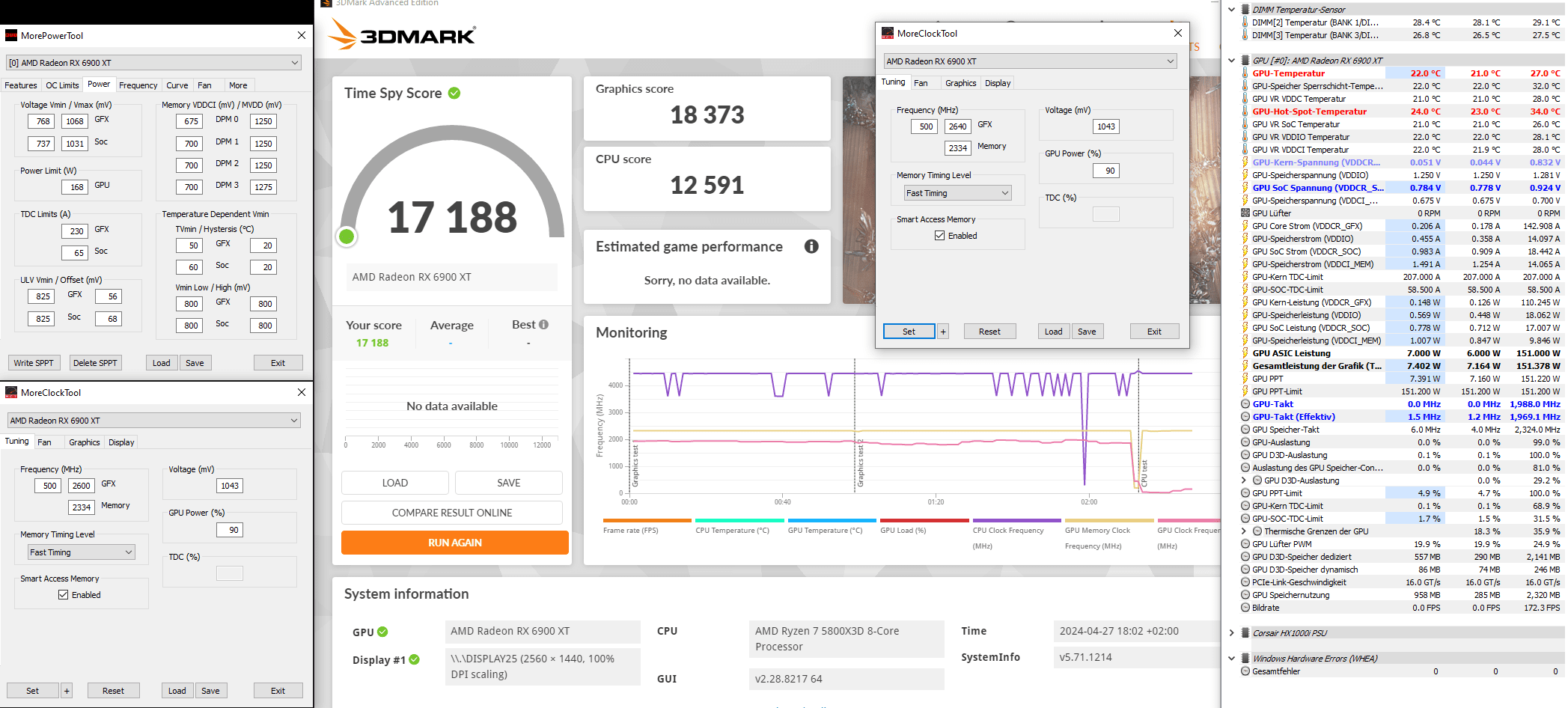Image resolution: width=1568 pixels, height=708 pixels.
Task: Open Fast Timing dropdown in the lower-left MoreClockTool window
Action: click(x=82, y=552)
